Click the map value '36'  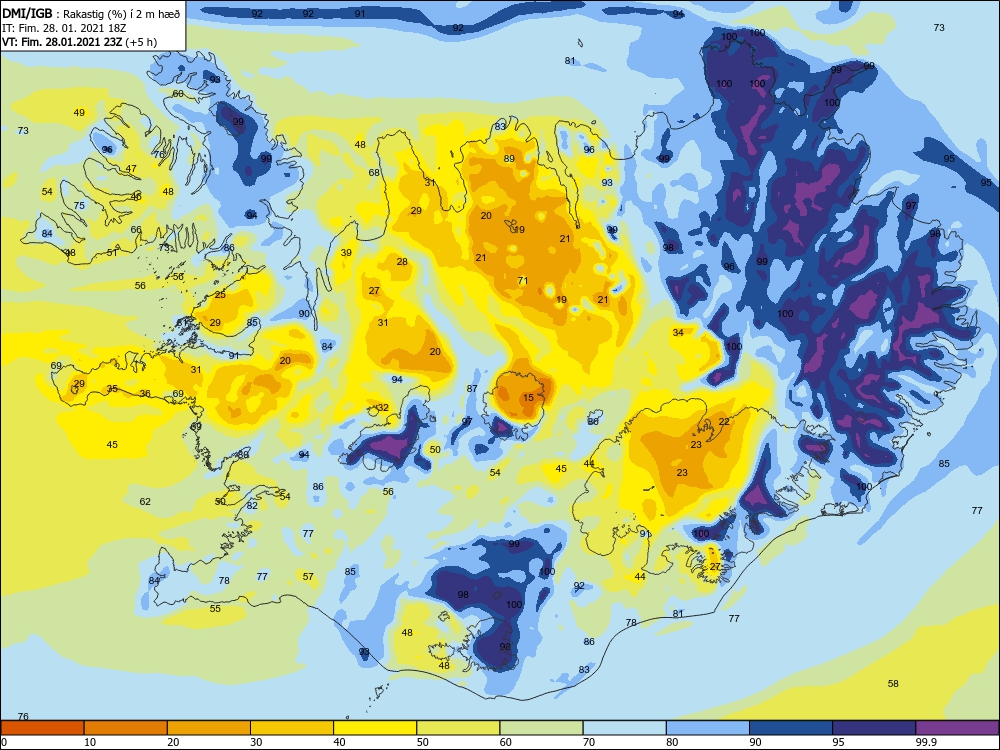point(145,393)
